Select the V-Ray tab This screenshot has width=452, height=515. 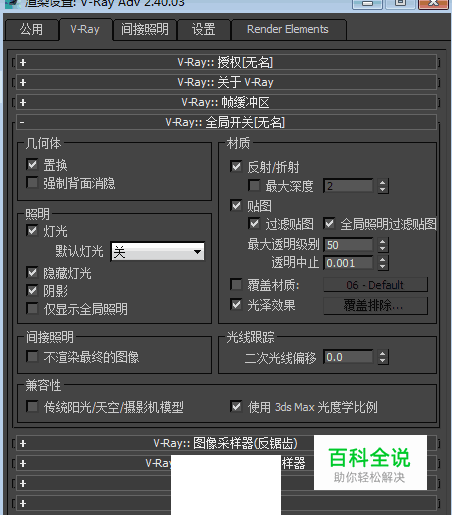tap(85, 30)
